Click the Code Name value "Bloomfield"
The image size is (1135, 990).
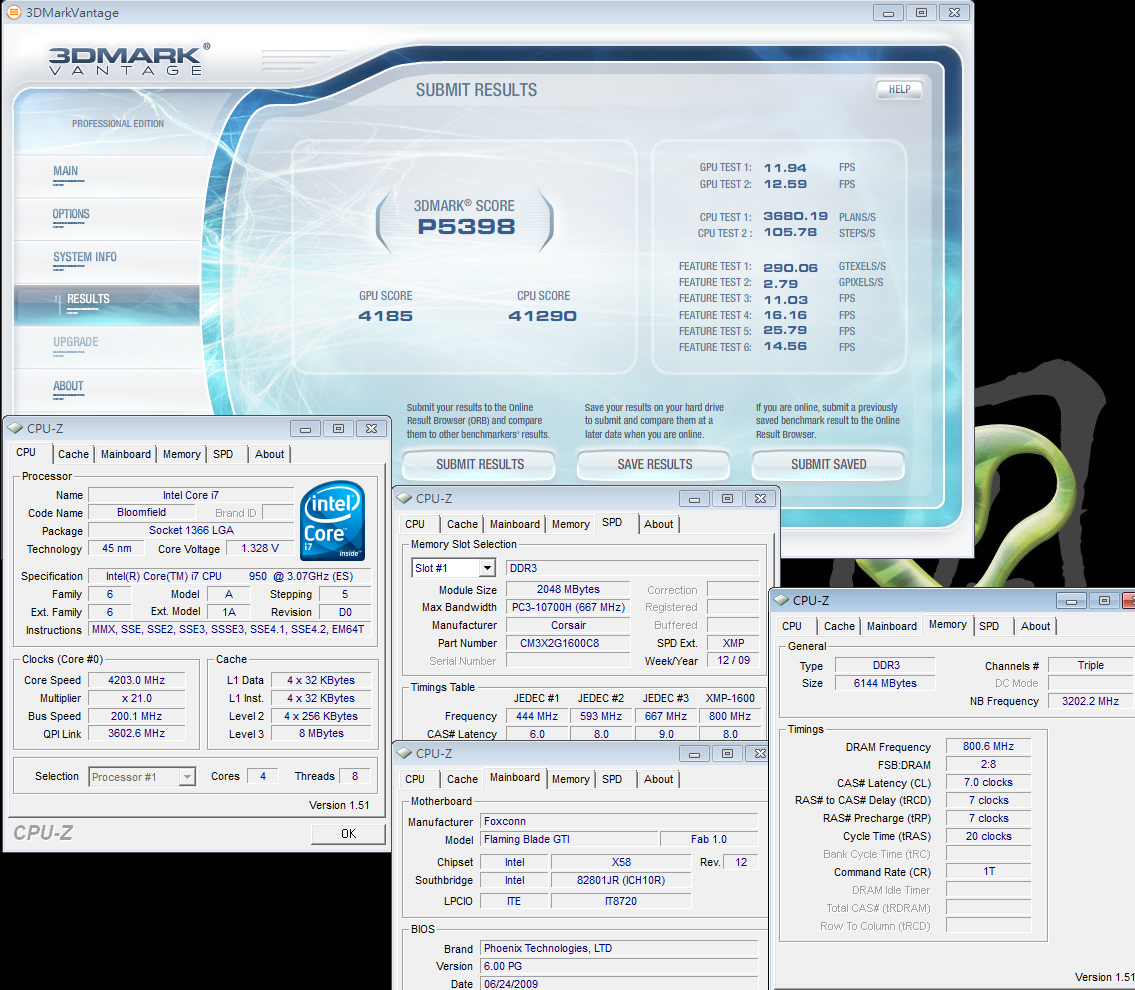point(141,512)
